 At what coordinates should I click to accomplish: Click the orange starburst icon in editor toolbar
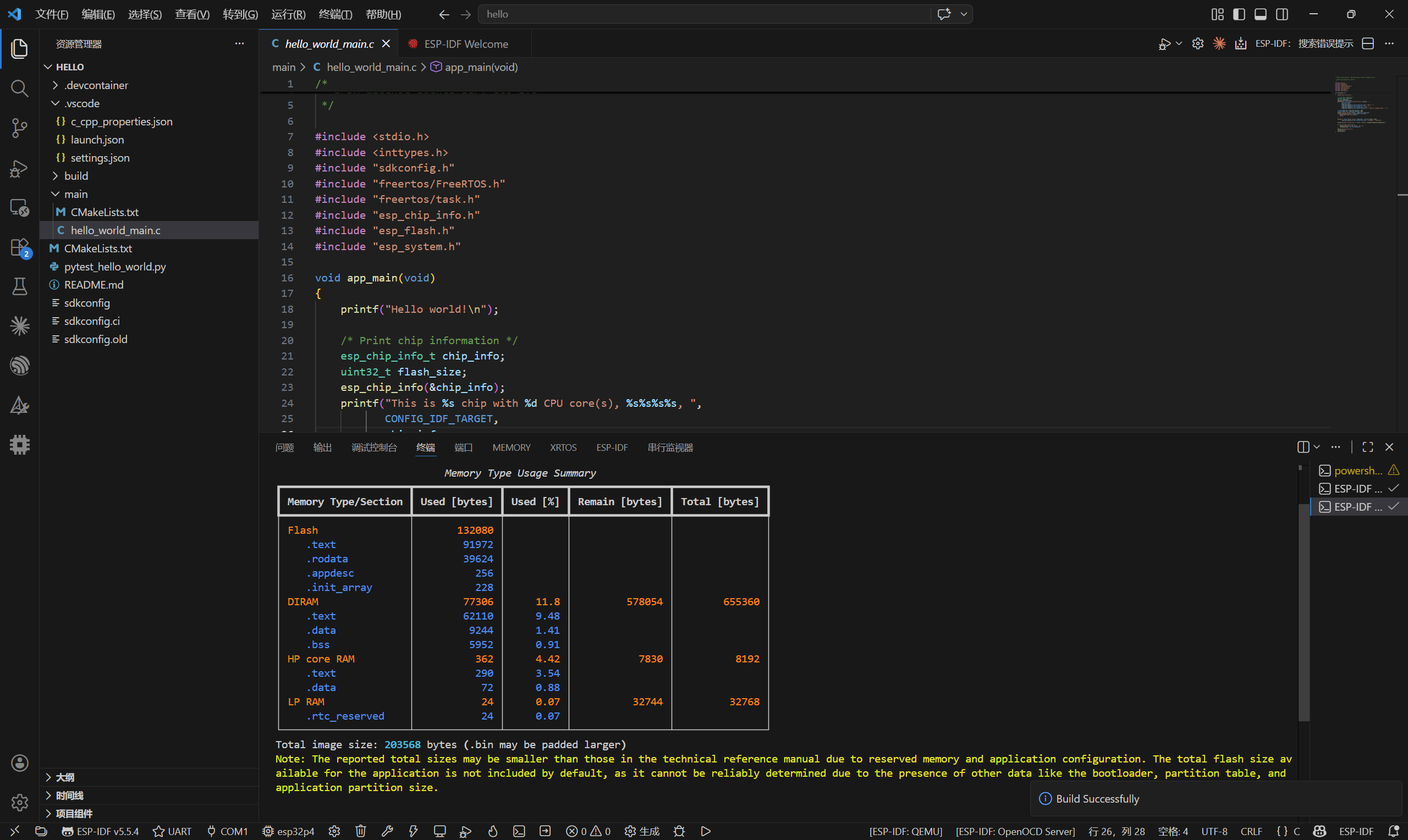pyautogui.click(x=1219, y=43)
